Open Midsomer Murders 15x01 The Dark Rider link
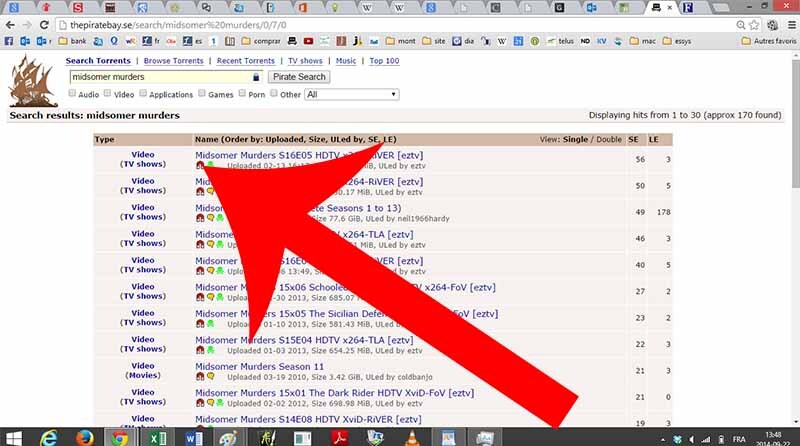This screenshot has height=446, width=800. (334, 393)
